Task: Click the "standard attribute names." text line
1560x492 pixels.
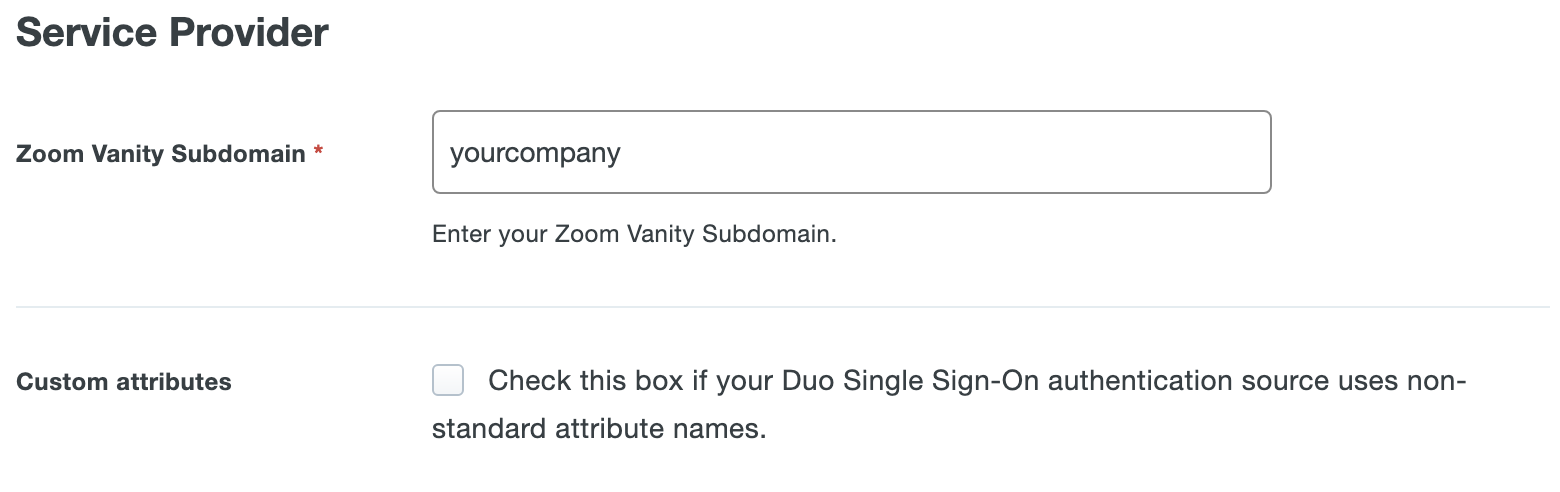Action: tap(598, 429)
